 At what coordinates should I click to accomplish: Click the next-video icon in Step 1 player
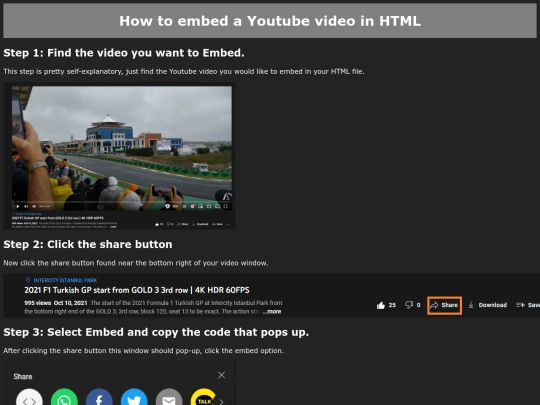coord(26,206)
